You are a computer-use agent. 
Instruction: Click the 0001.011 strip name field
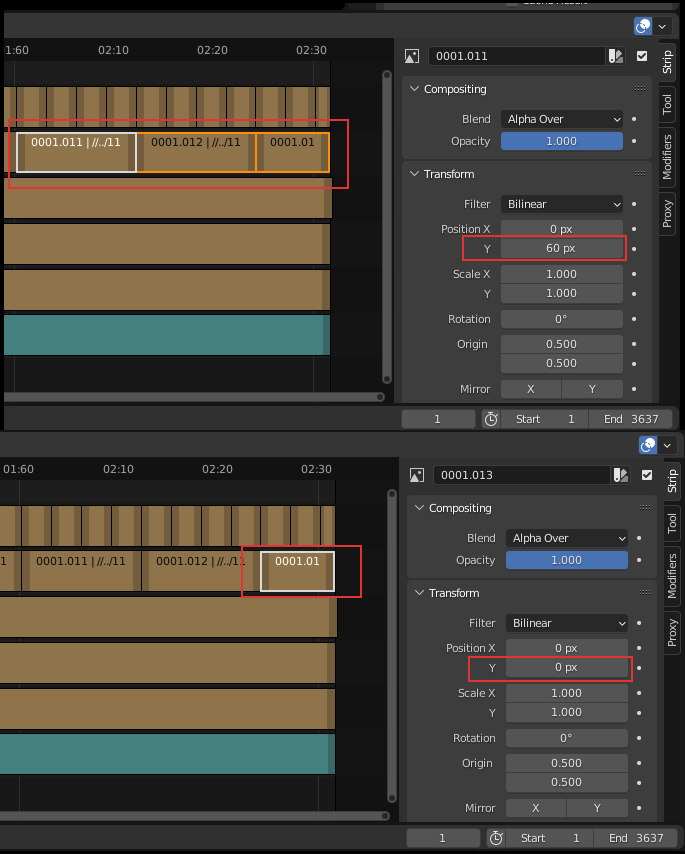point(517,56)
